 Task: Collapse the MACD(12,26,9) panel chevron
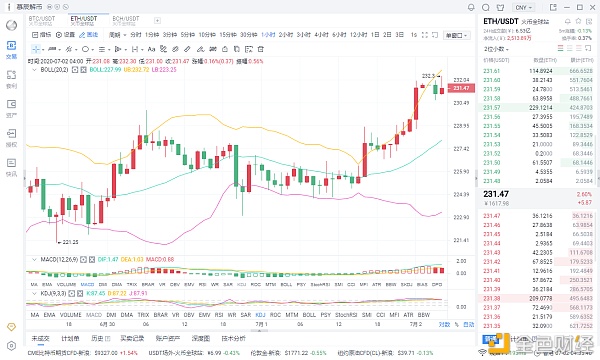(34, 259)
